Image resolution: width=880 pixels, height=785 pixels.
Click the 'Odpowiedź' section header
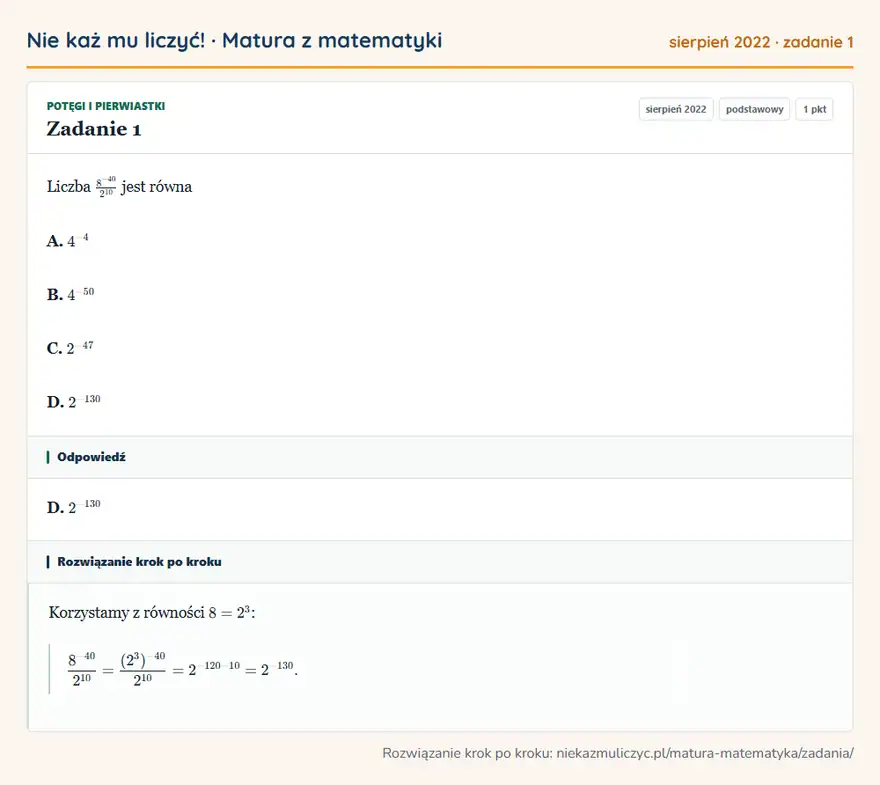click(x=440, y=457)
